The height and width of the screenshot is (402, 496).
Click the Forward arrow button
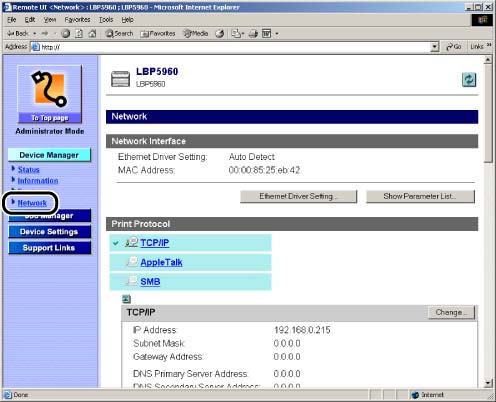(x=45, y=33)
